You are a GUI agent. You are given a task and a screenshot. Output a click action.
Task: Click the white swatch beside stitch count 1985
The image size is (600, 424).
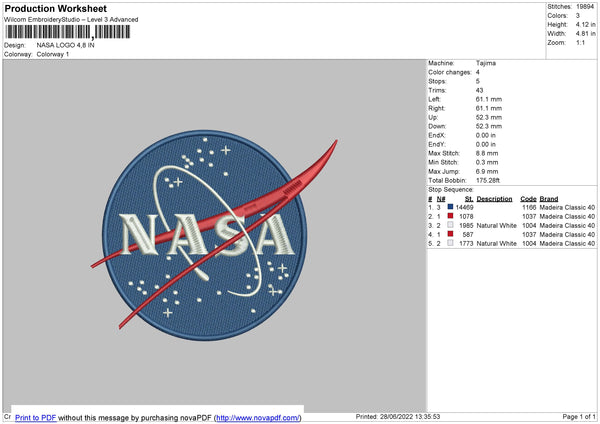click(450, 225)
